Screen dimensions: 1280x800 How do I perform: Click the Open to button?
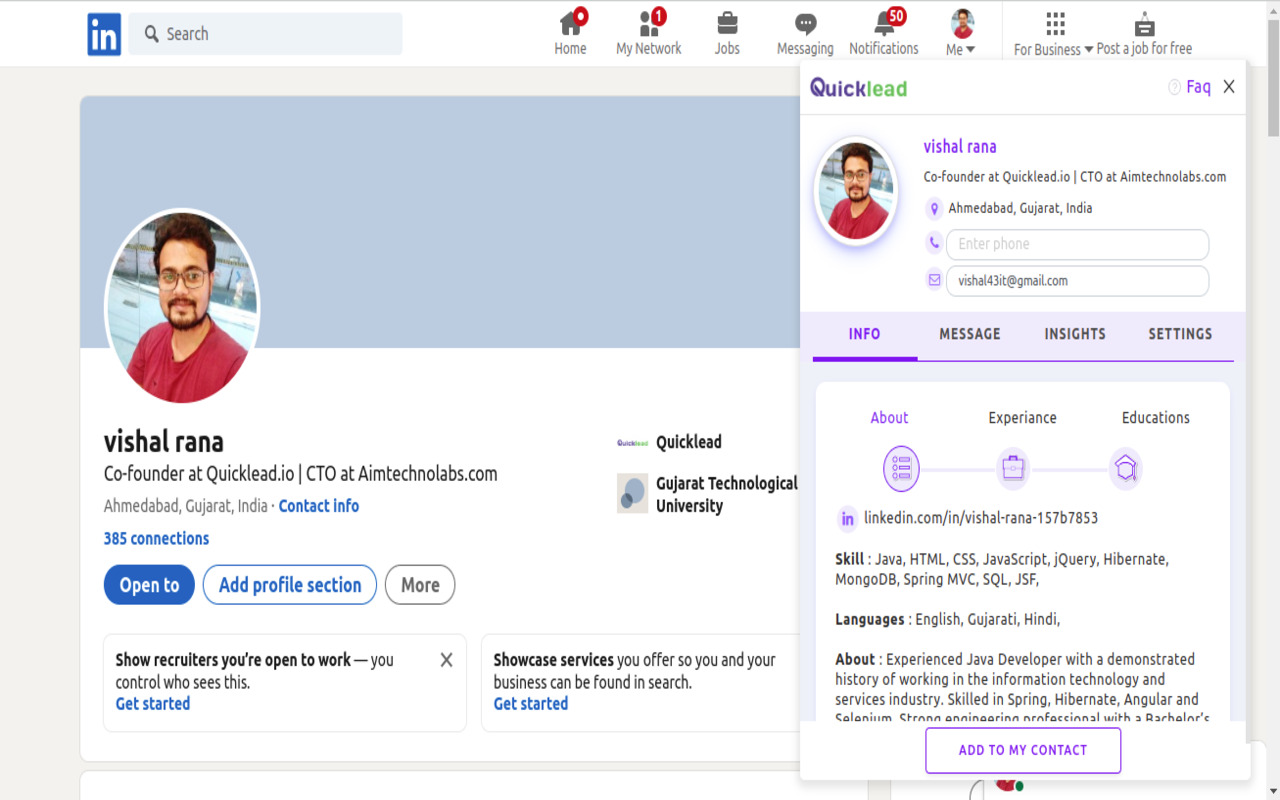149,585
